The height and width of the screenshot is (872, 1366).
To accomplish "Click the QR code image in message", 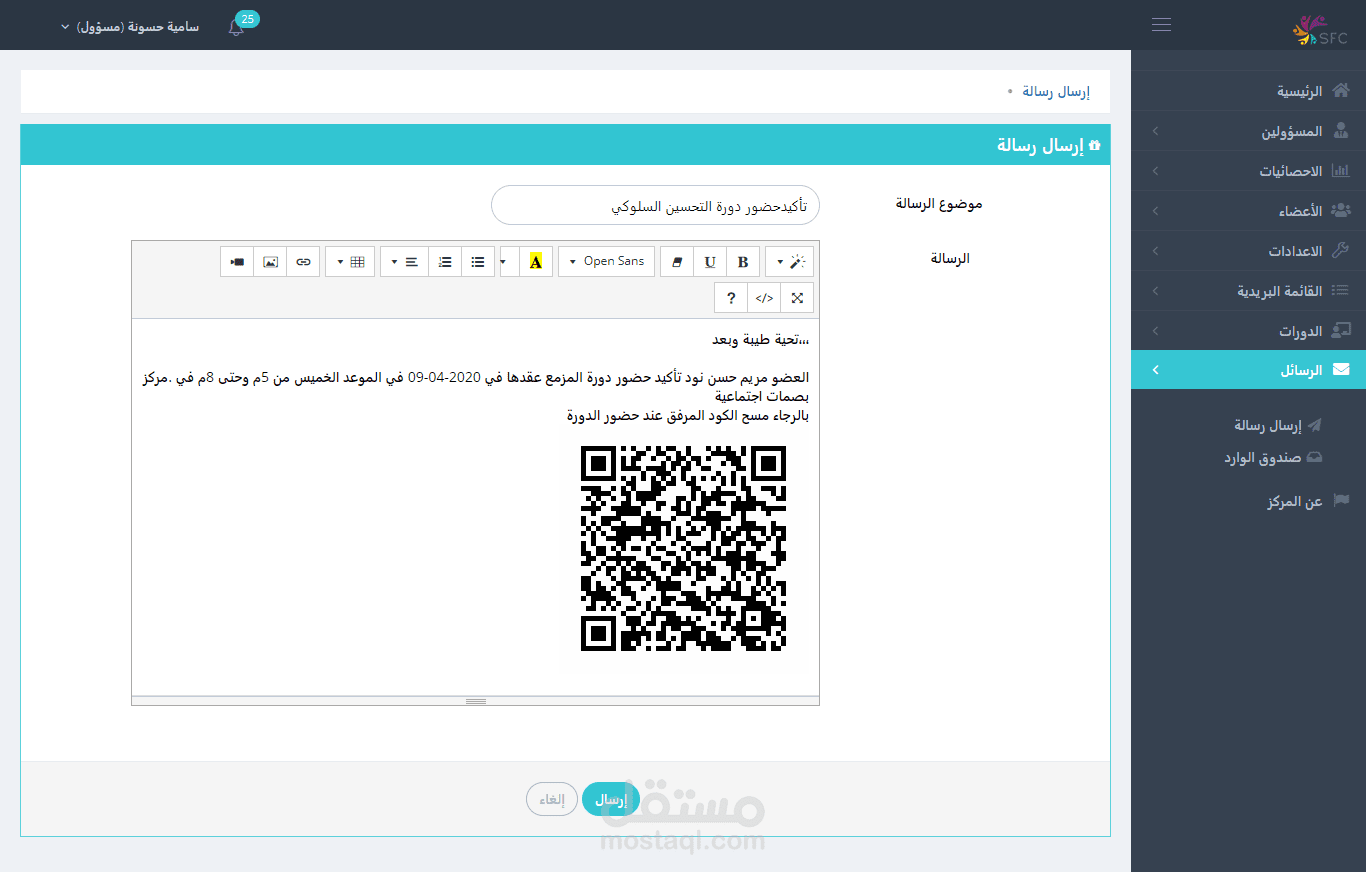I will 683,548.
